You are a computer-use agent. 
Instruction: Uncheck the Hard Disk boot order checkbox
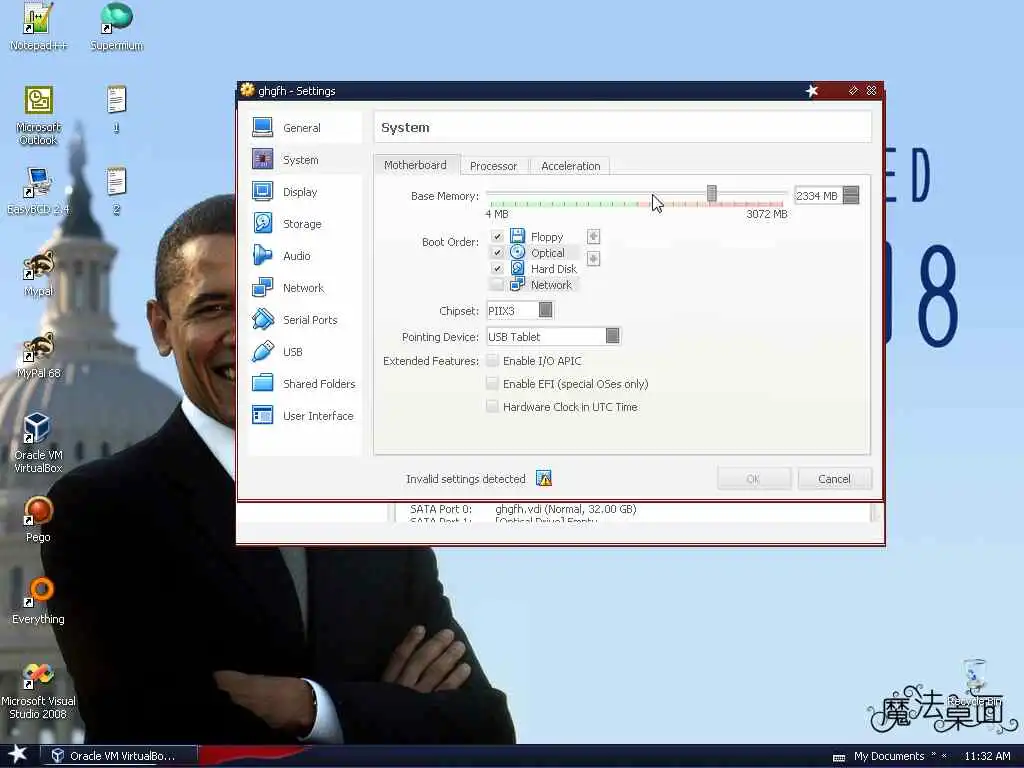click(497, 268)
